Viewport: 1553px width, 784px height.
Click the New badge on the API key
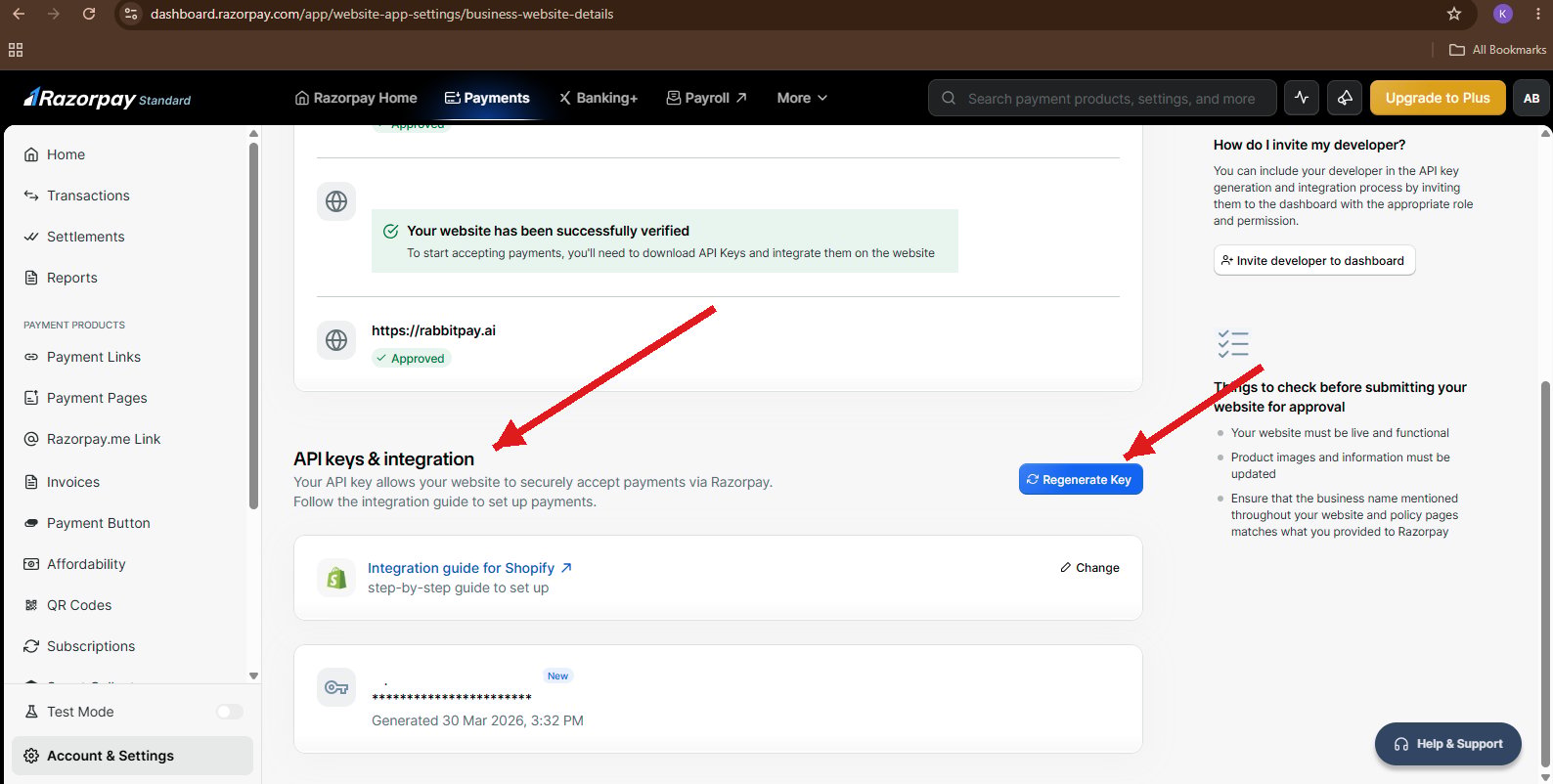click(x=557, y=675)
